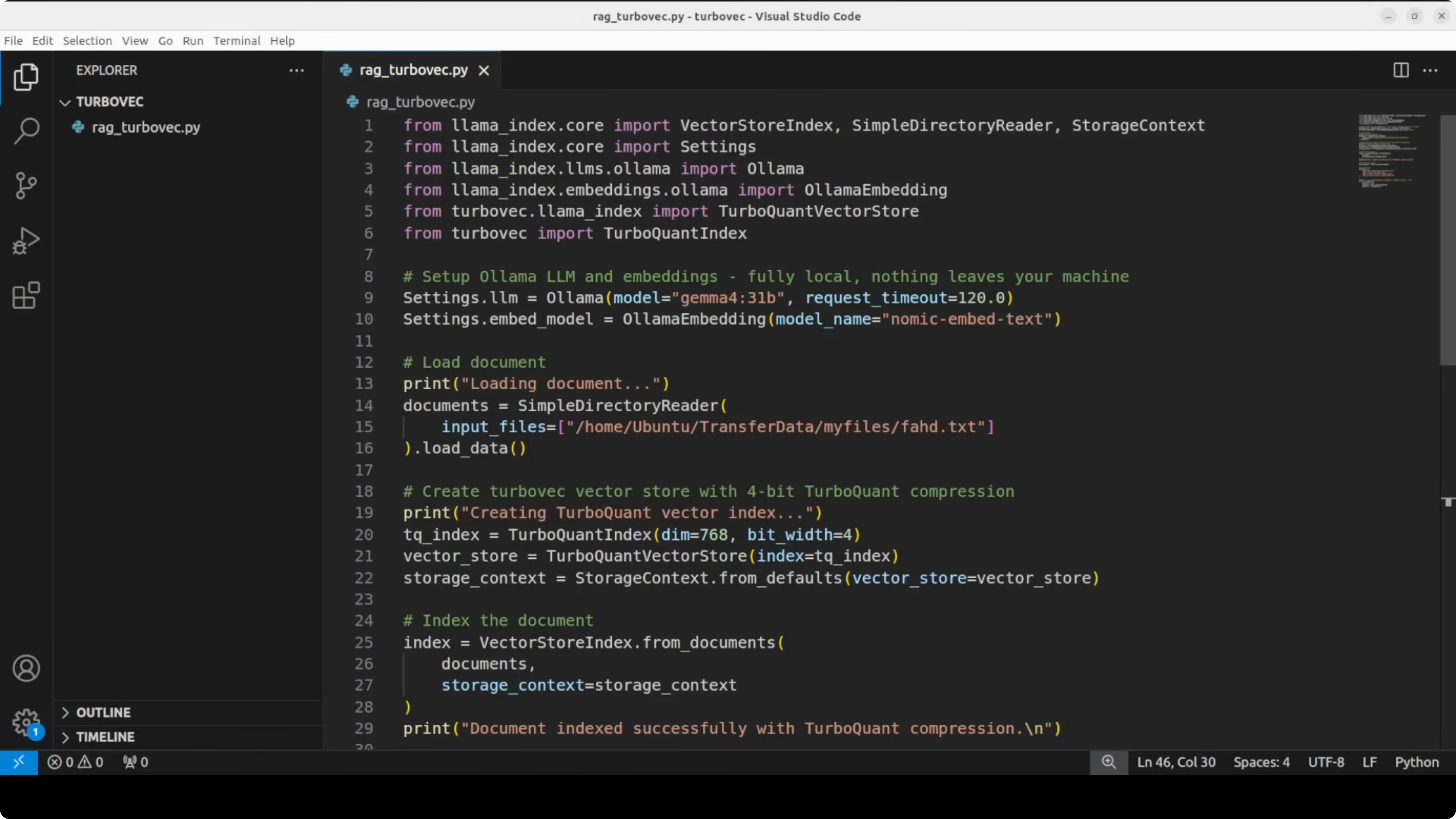Image resolution: width=1456 pixels, height=819 pixels.
Task: Click Spaces: 4 indentation setting
Action: pos(1261,762)
